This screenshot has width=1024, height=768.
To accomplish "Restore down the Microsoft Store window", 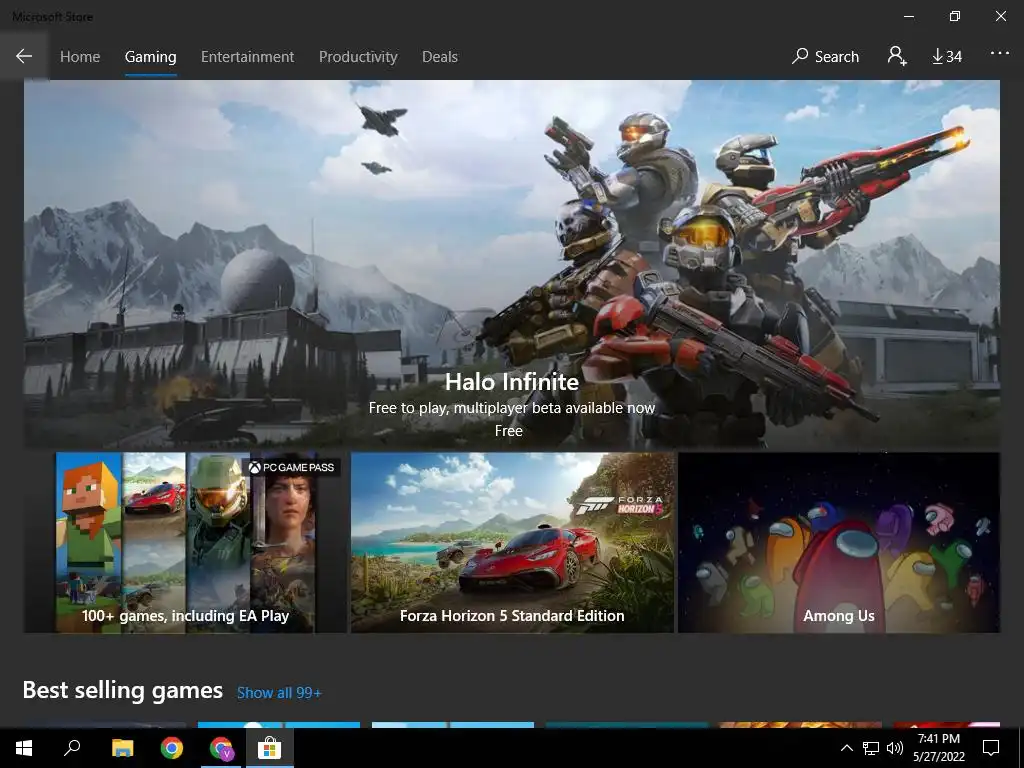I will pyautogui.click(x=955, y=16).
